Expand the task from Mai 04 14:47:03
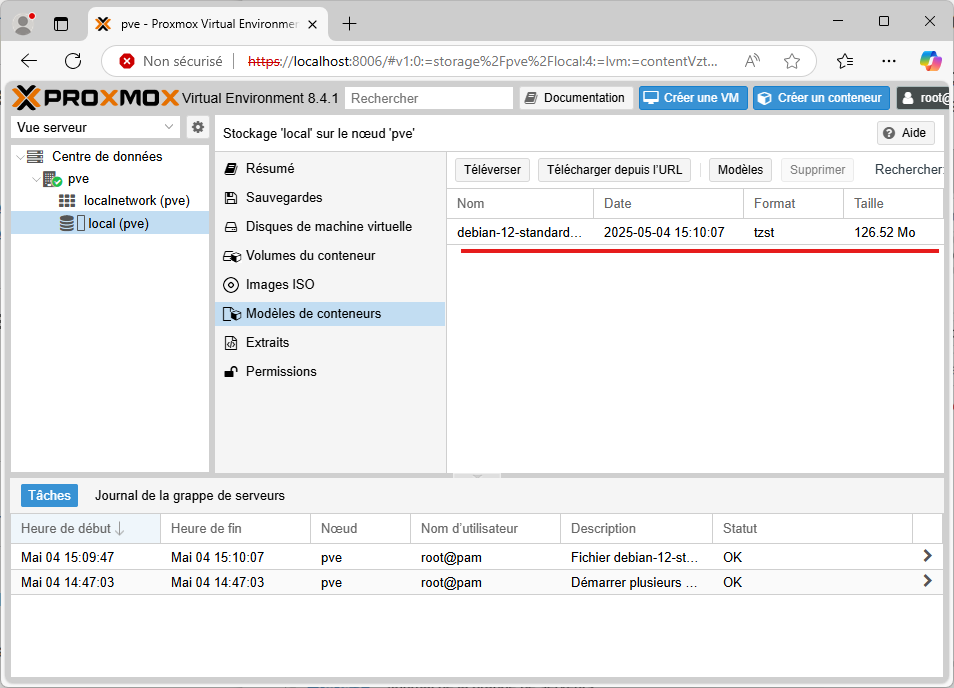The image size is (954, 688). pyautogui.click(x=927, y=581)
